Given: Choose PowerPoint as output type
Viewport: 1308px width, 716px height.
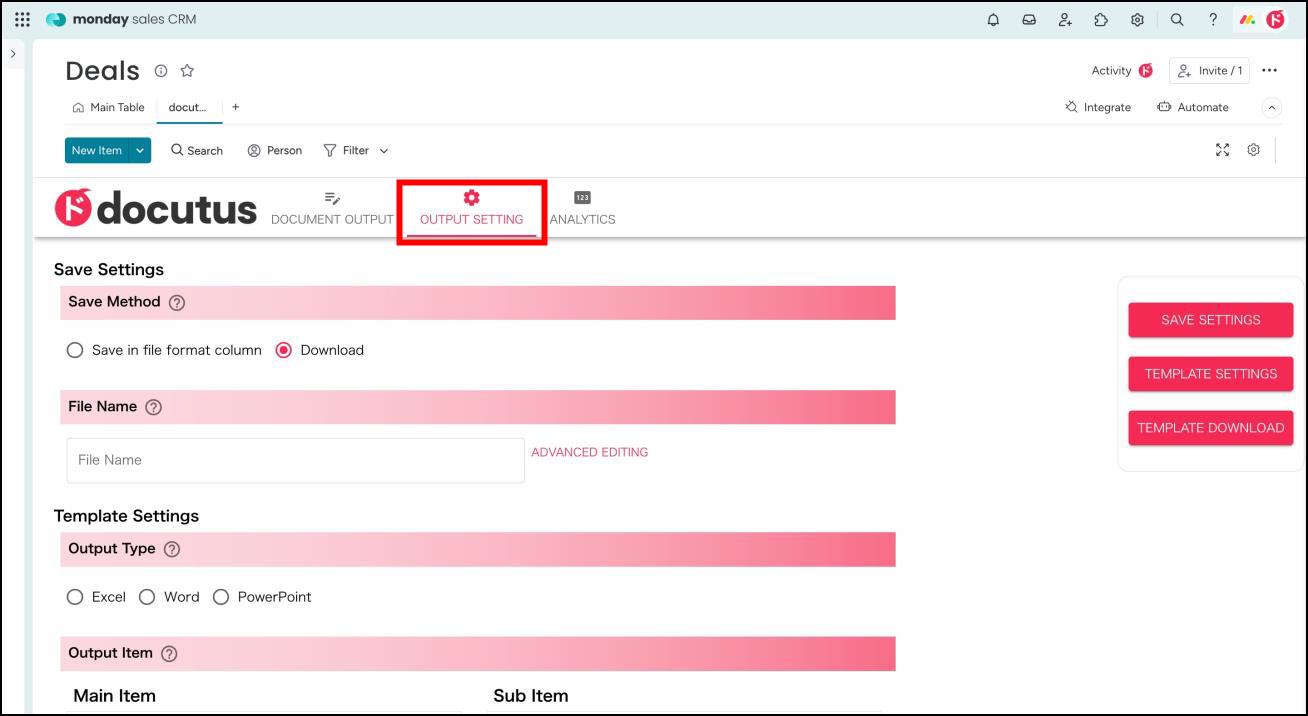Looking at the screenshot, I should tap(221, 597).
